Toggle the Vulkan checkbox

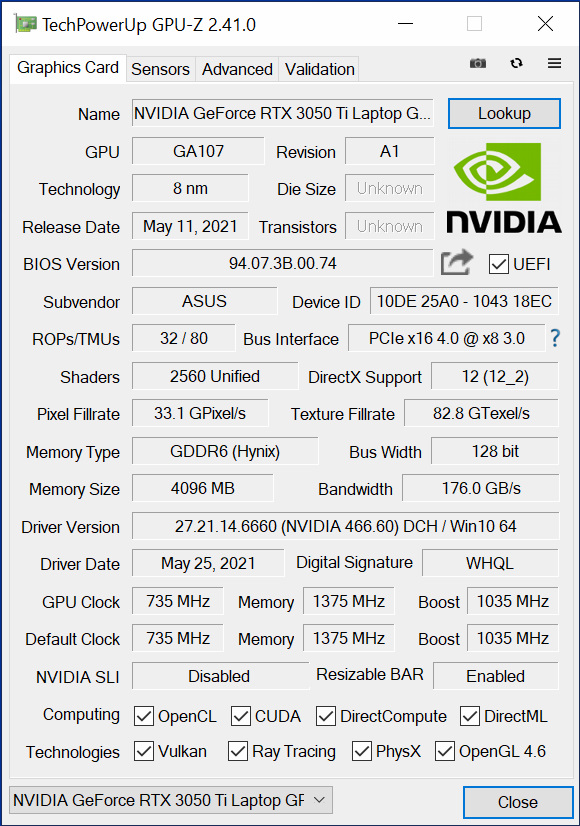[144, 751]
